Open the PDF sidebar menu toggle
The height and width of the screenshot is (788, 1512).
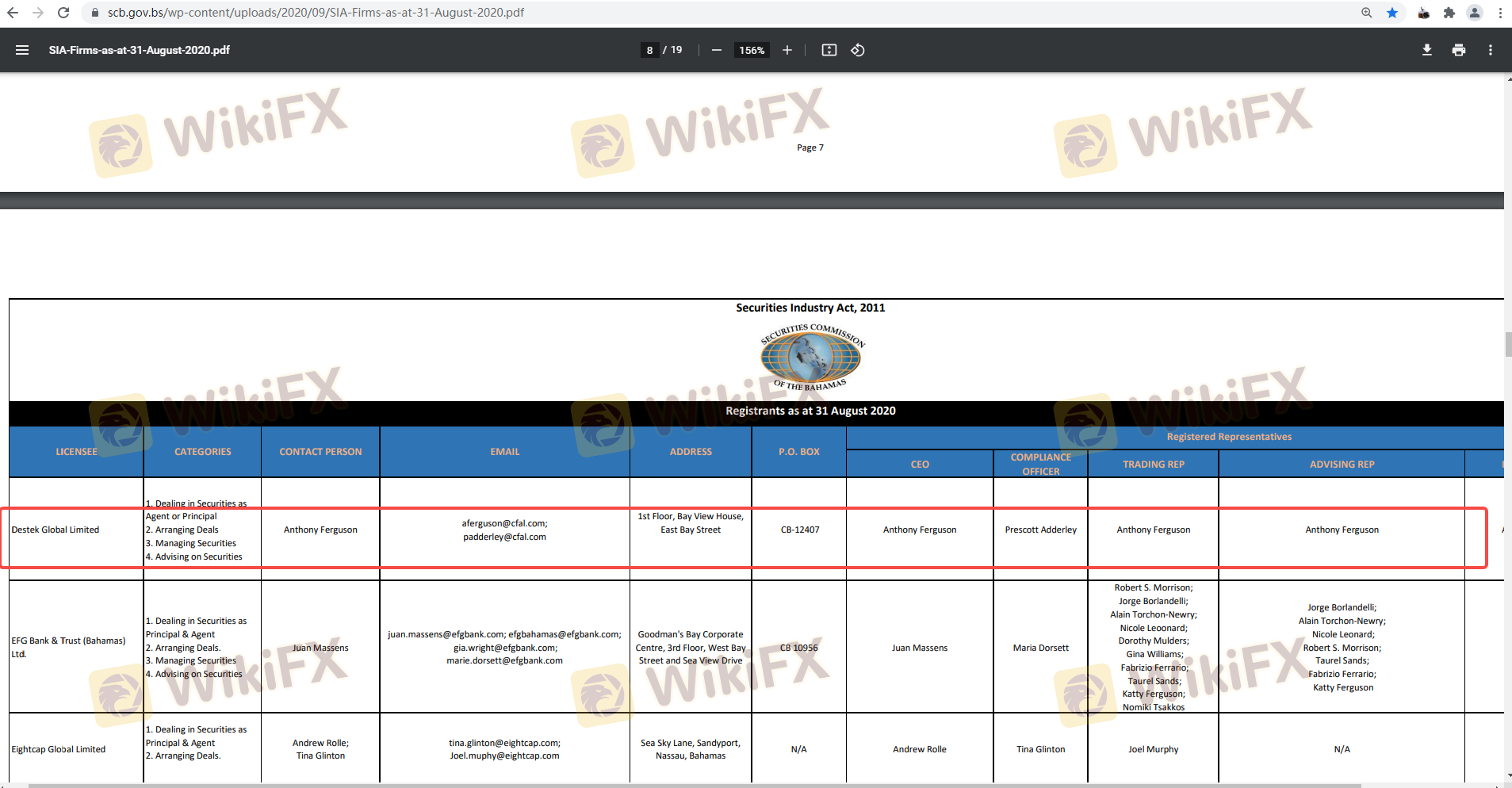pos(22,50)
